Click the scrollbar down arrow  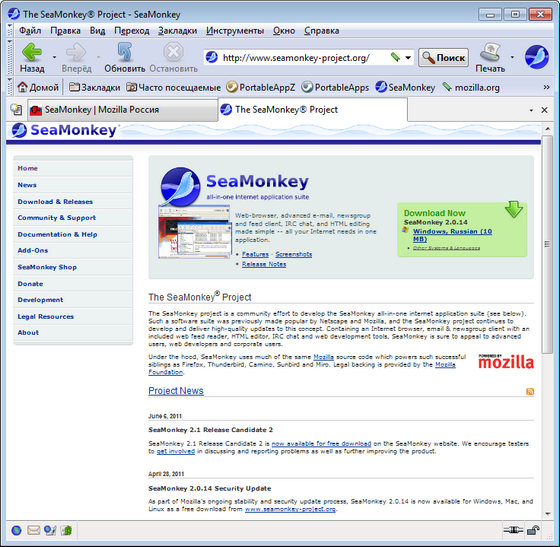click(548, 514)
